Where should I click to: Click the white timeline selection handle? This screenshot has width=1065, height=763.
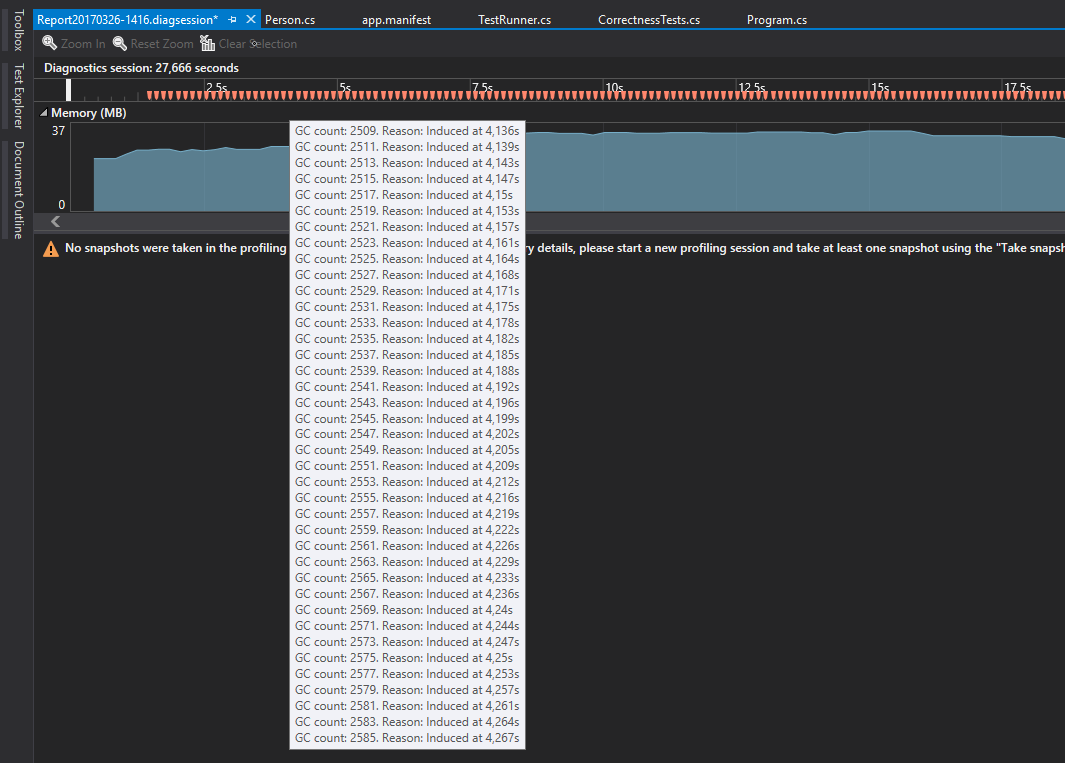[69, 90]
